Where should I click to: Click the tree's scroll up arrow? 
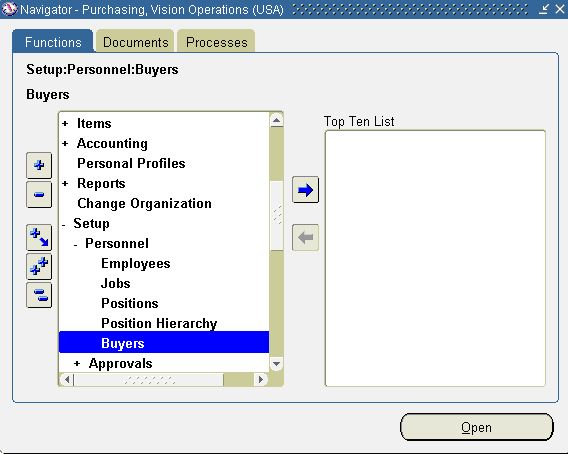tap(277, 120)
